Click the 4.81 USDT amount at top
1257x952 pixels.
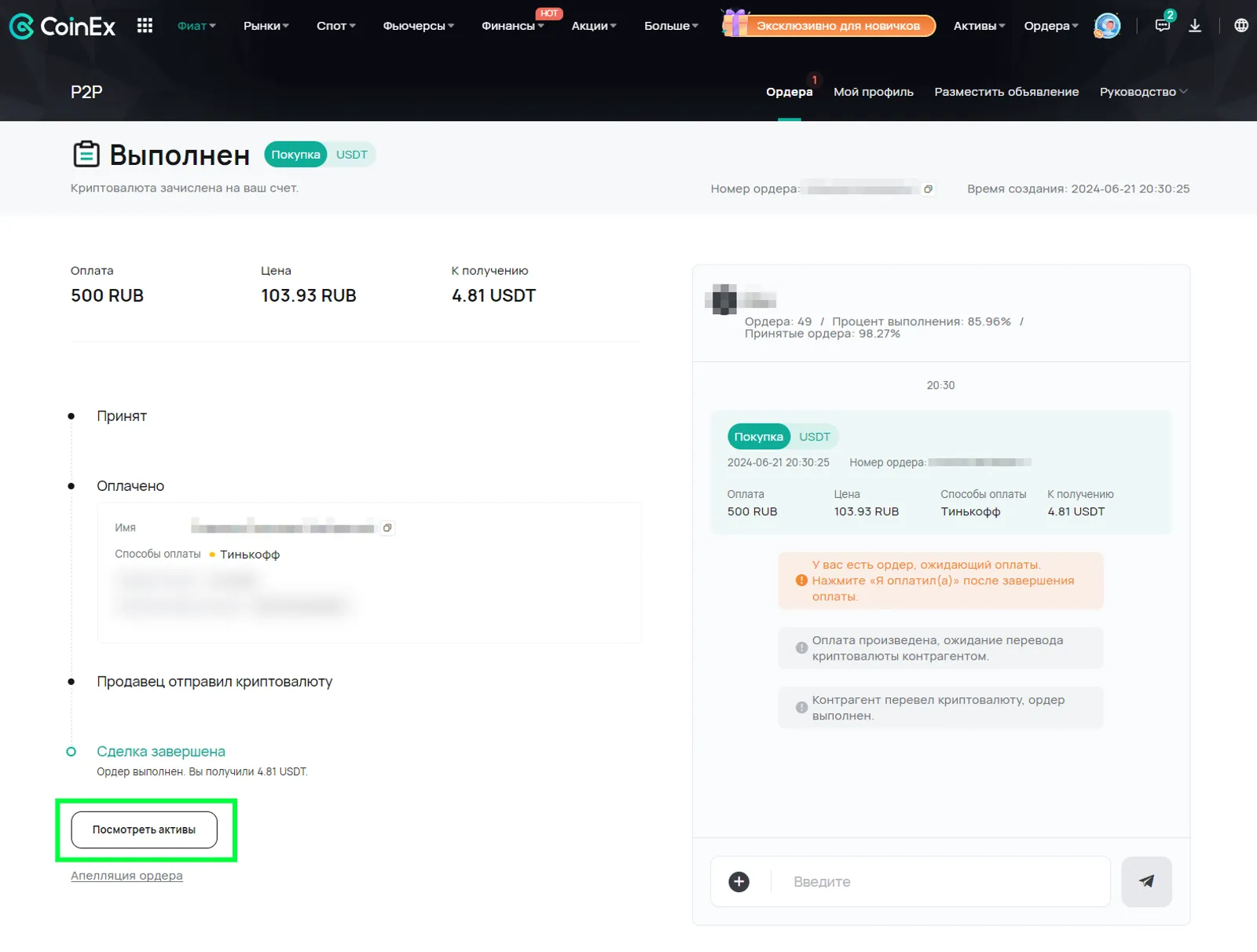[493, 295]
